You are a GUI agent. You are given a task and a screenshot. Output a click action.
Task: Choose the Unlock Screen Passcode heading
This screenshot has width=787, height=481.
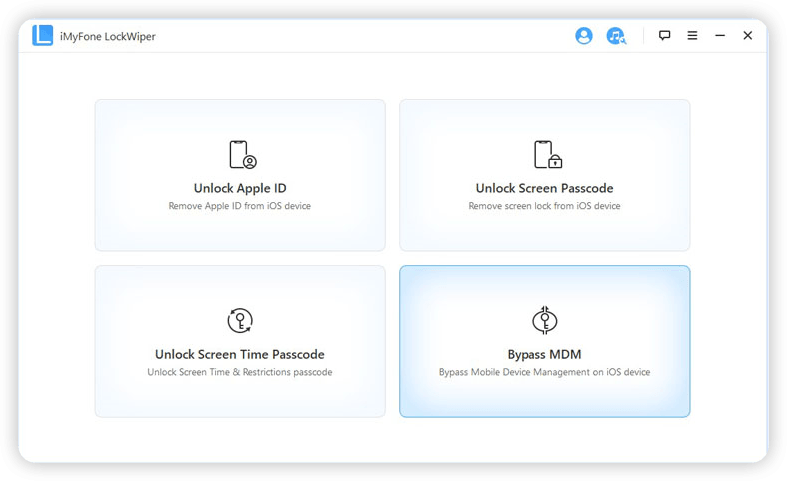(x=545, y=188)
